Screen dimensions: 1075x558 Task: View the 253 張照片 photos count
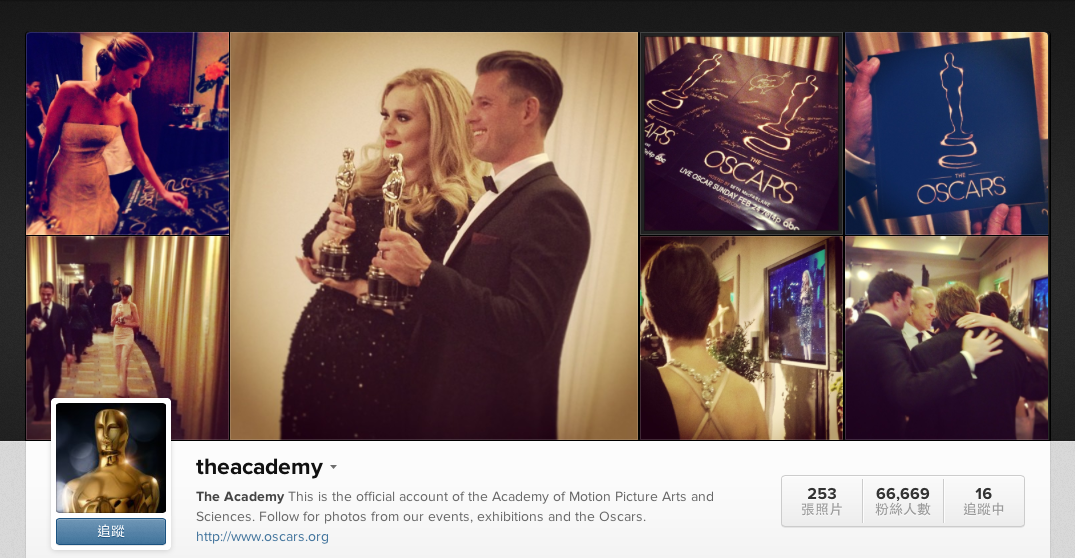821,501
